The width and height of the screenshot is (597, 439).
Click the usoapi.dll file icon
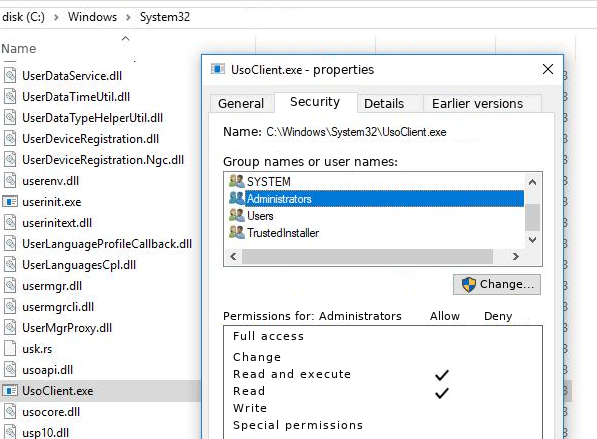pyautogui.click(x=10, y=370)
